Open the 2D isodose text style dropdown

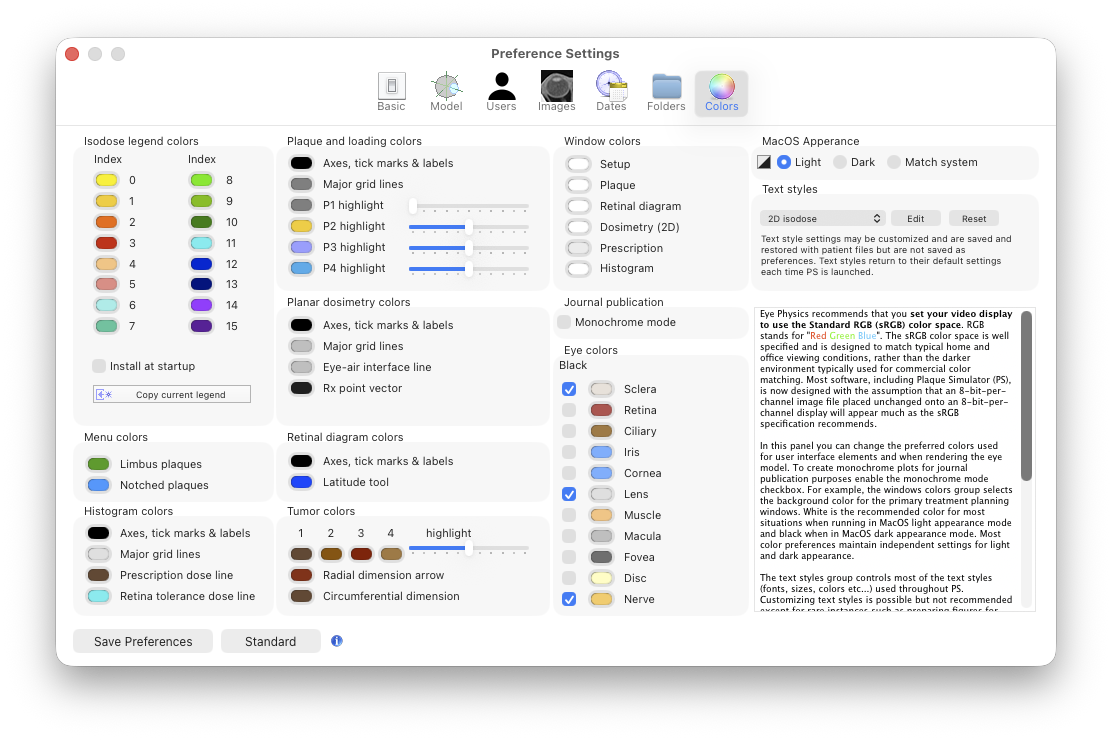point(822,218)
